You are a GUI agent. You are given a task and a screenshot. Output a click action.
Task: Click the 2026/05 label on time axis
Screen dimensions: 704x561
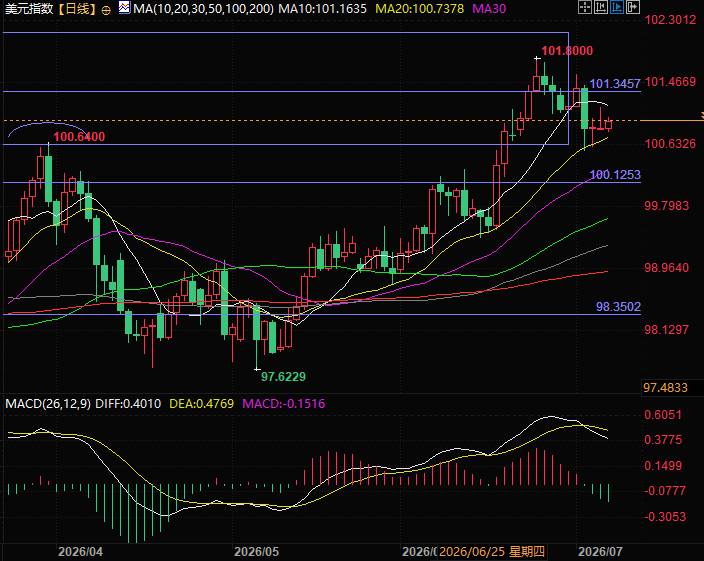pyautogui.click(x=256, y=552)
